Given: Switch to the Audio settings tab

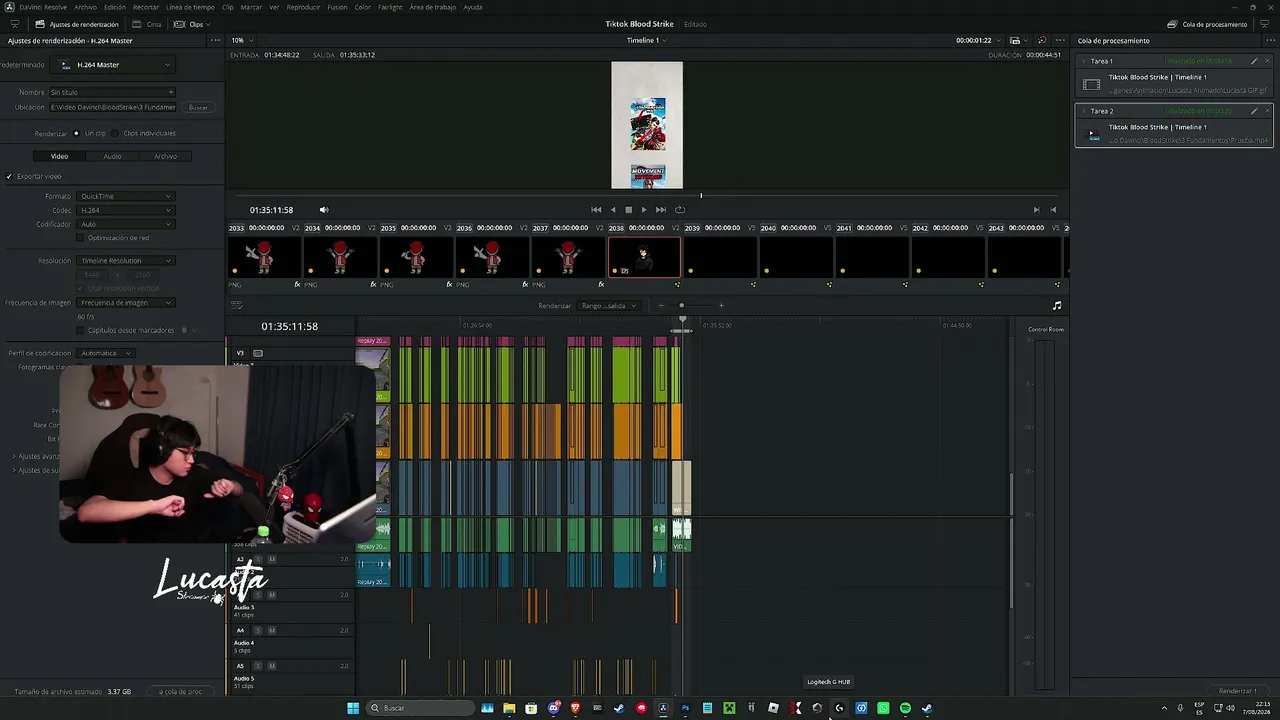Looking at the screenshot, I should pyautogui.click(x=112, y=156).
